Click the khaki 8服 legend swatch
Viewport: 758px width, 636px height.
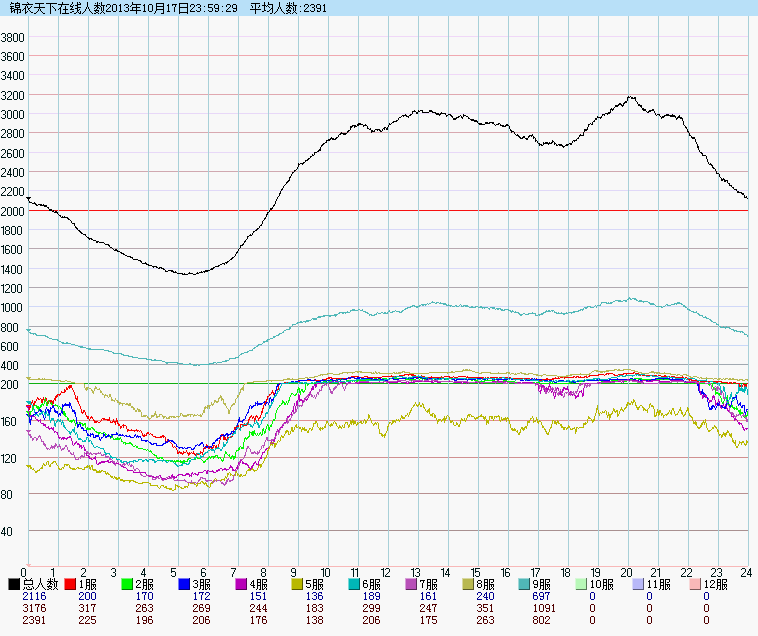tap(470, 583)
